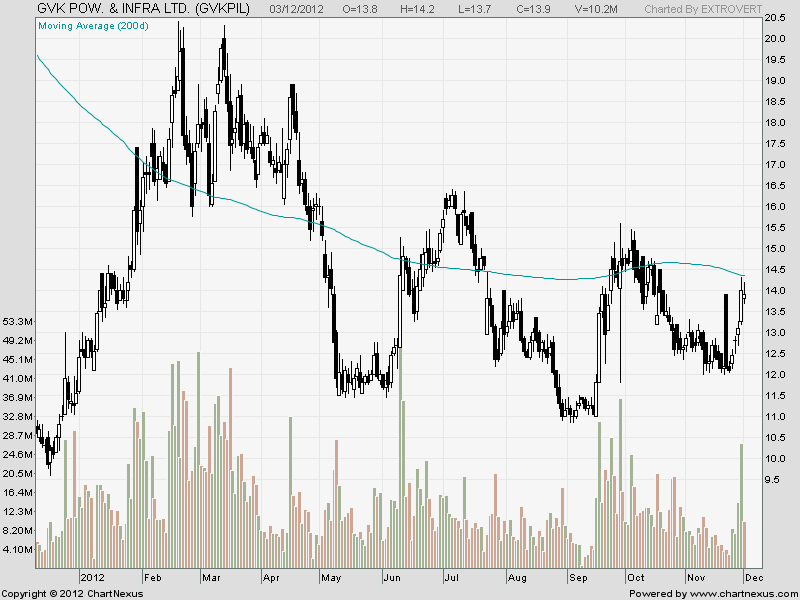Click the 4.10M volume label on the left axis

coord(19,550)
